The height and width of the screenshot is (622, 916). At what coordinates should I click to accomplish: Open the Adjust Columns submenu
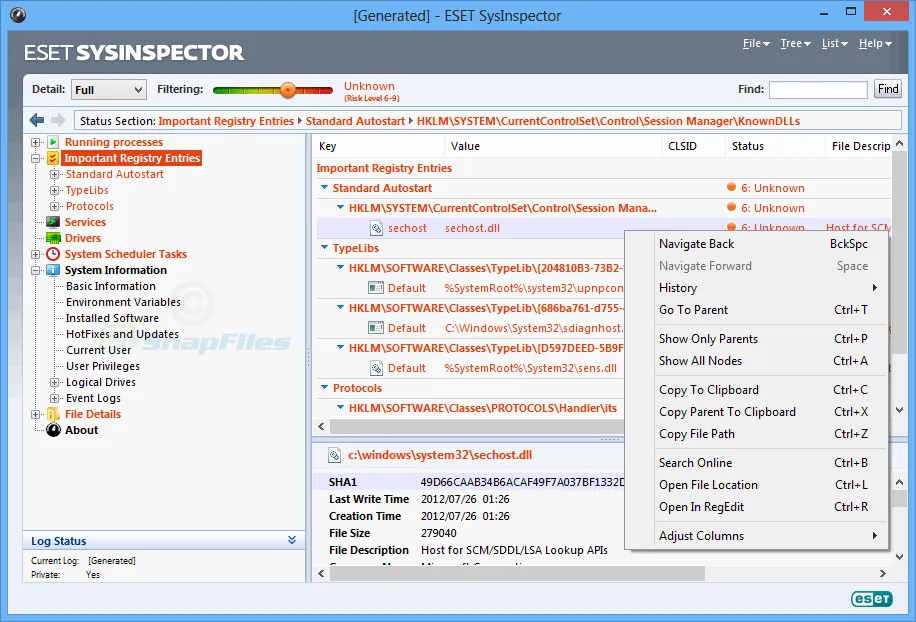click(757, 536)
